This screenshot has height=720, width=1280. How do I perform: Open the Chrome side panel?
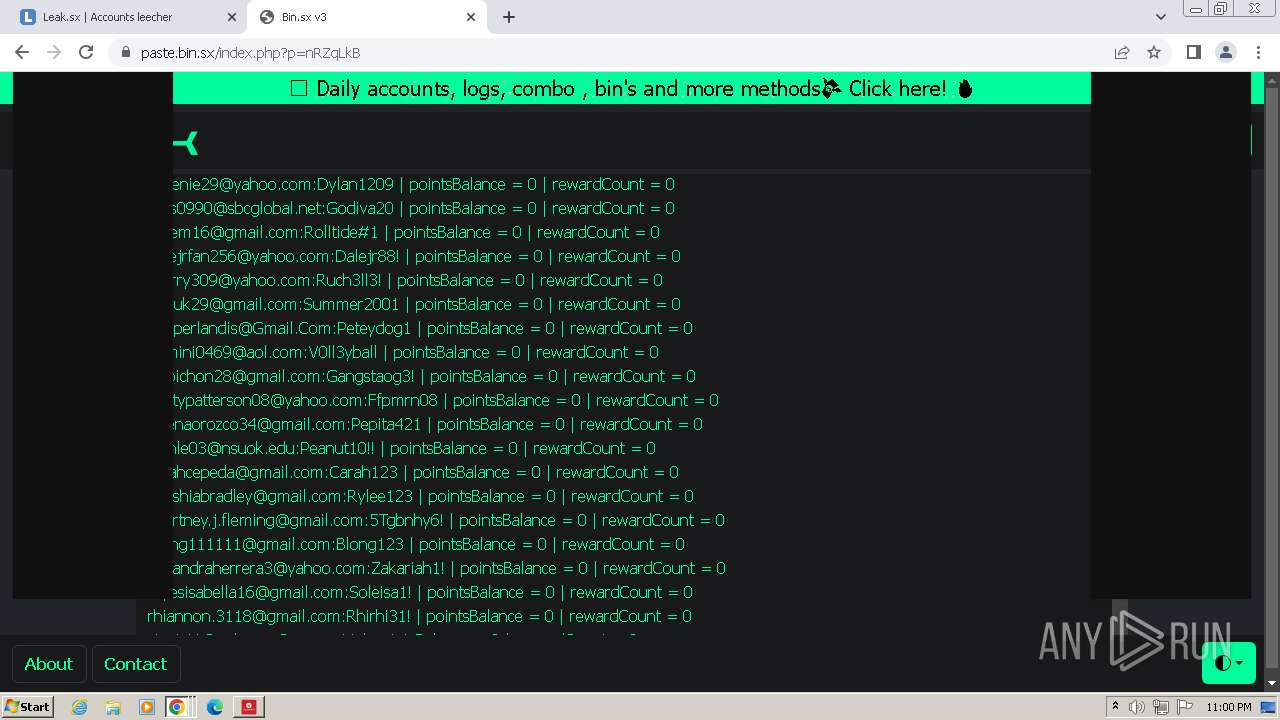pyautogui.click(x=1193, y=52)
